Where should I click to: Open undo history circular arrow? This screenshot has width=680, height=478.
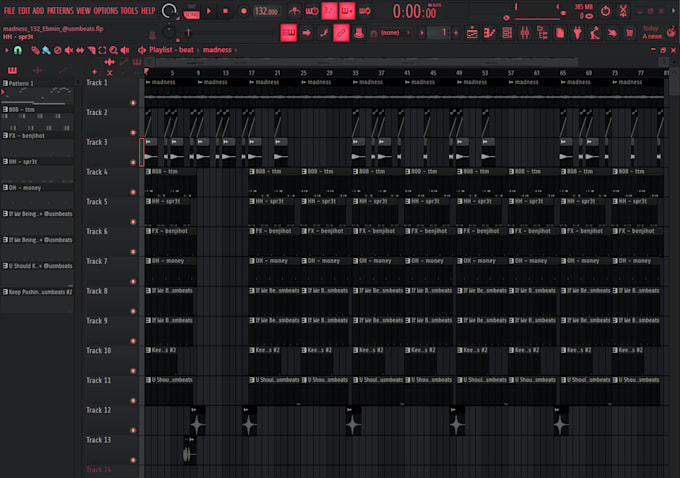pos(605,10)
